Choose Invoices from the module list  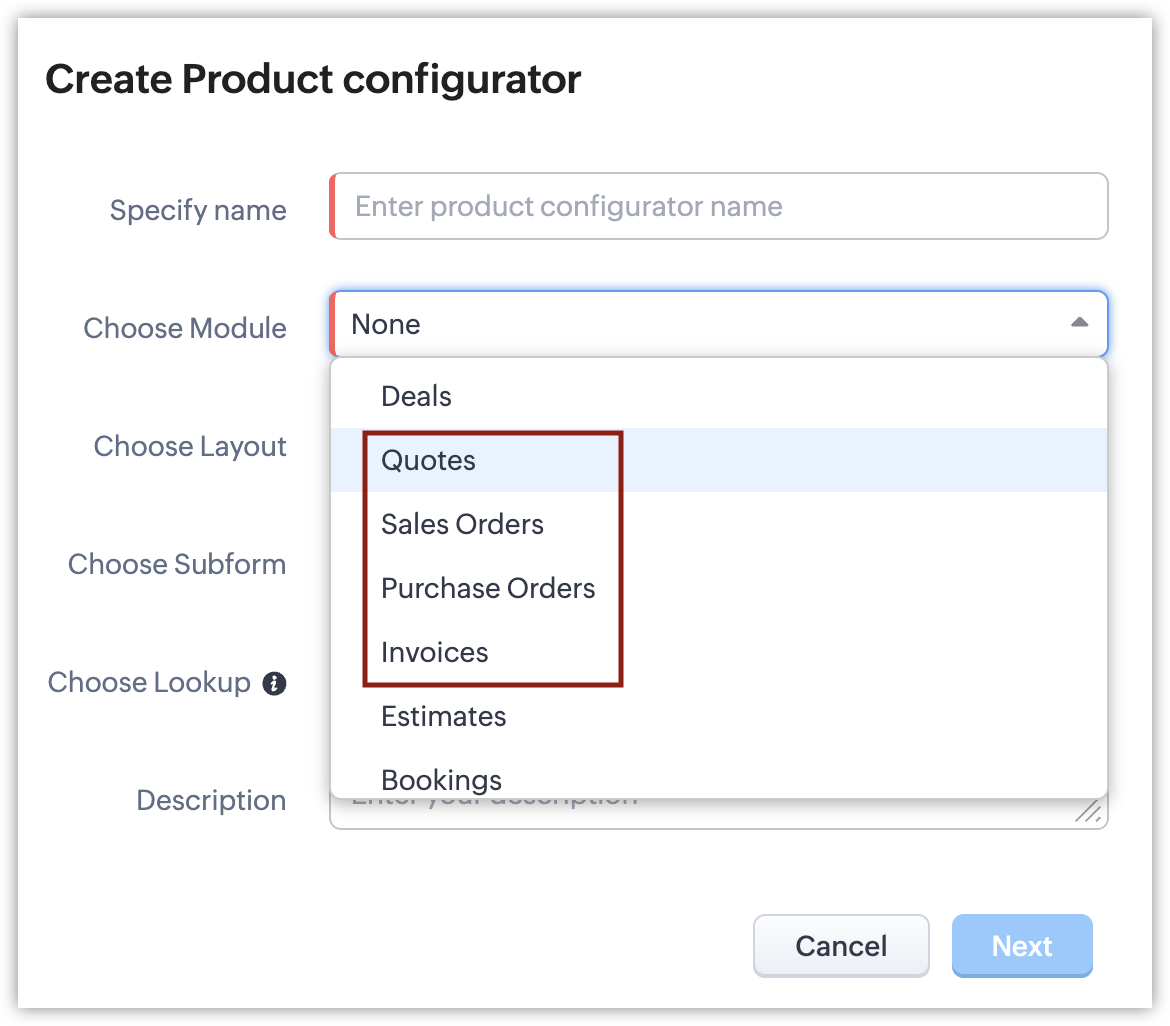click(435, 652)
